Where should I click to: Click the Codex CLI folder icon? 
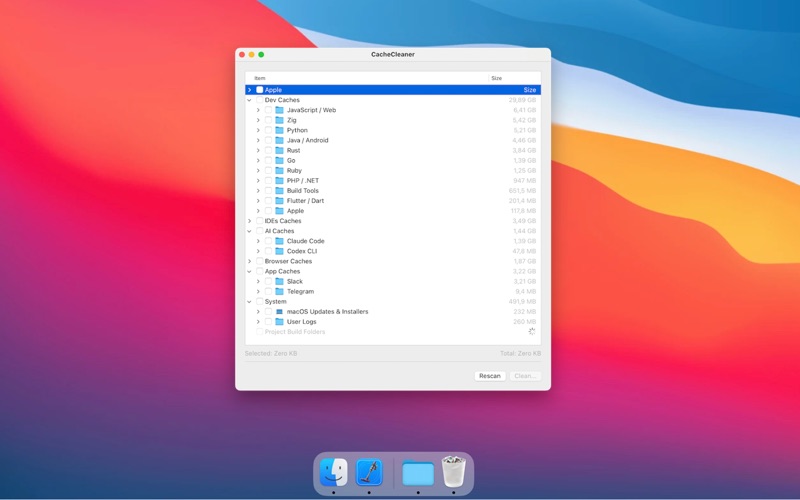(279, 251)
